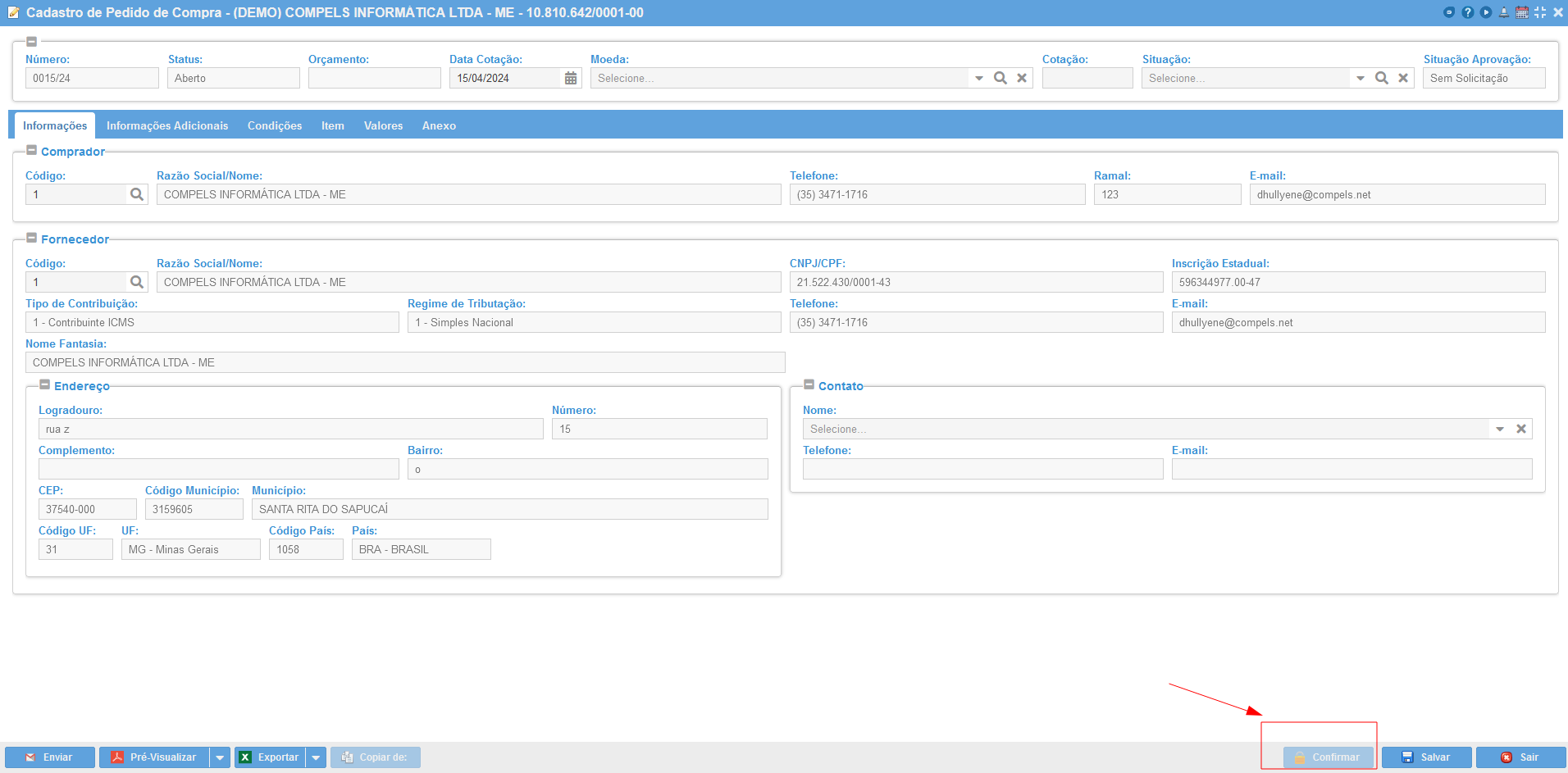
Task: Save the order with Salvar
Action: coord(1427,757)
